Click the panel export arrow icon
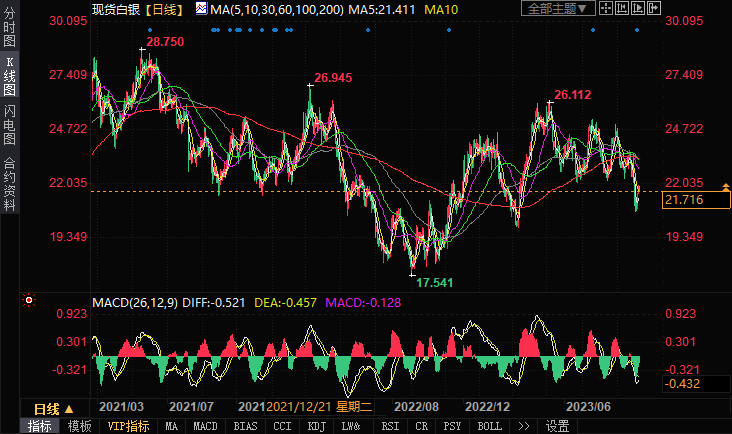Viewport: 732px width, 434px height. [654, 8]
